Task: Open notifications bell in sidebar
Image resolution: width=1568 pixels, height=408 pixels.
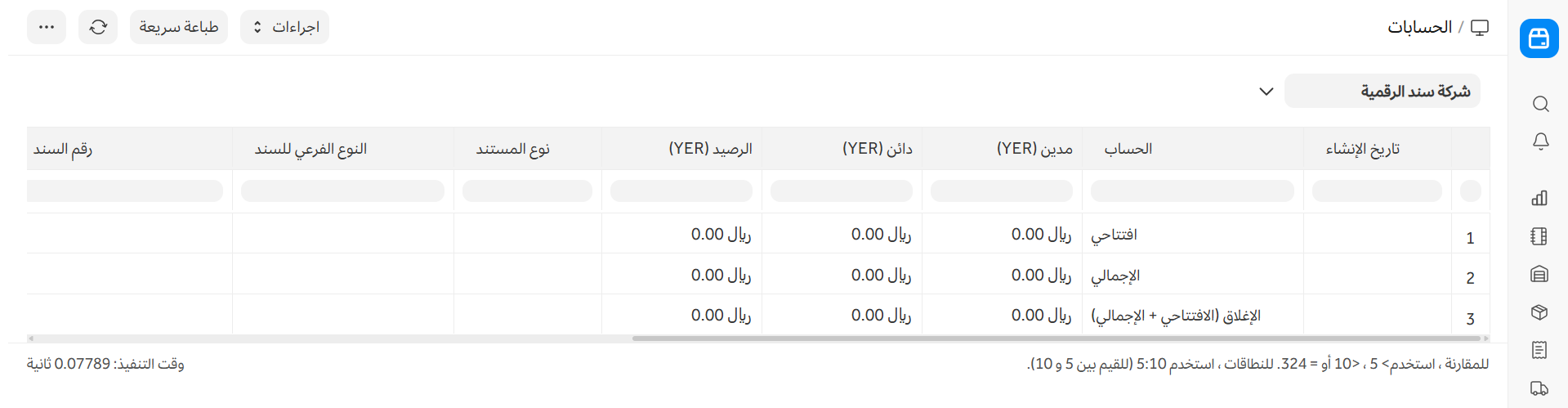Action: click(x=1540, y=141)
